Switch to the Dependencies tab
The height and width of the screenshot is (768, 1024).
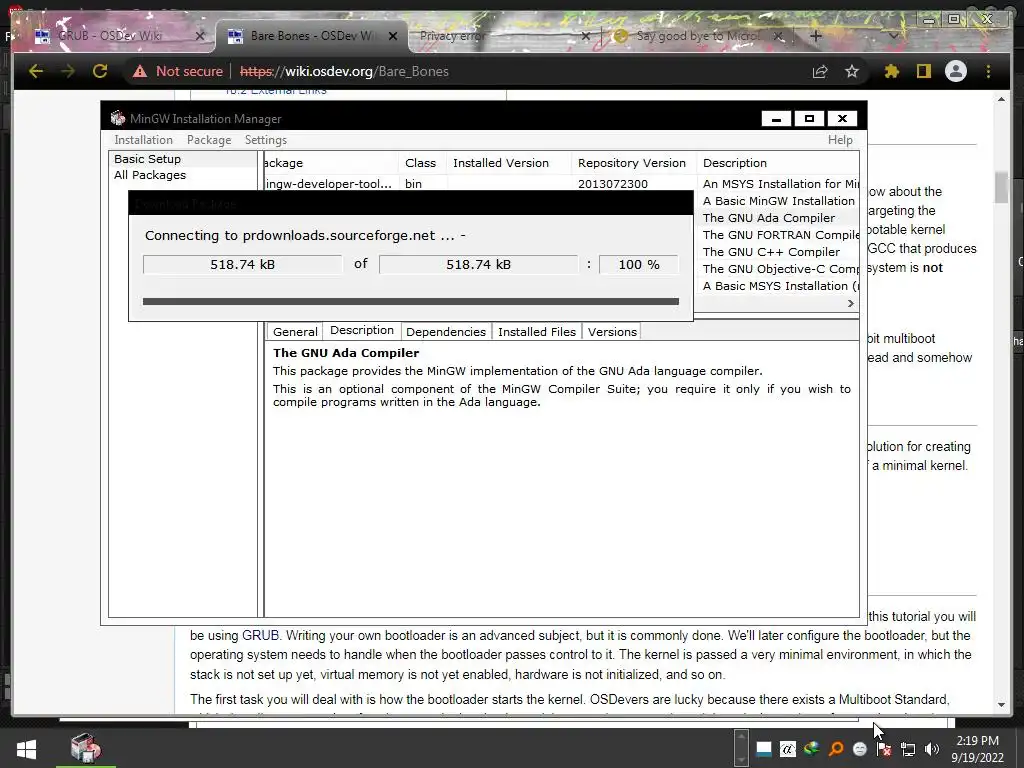pos(446,332)
